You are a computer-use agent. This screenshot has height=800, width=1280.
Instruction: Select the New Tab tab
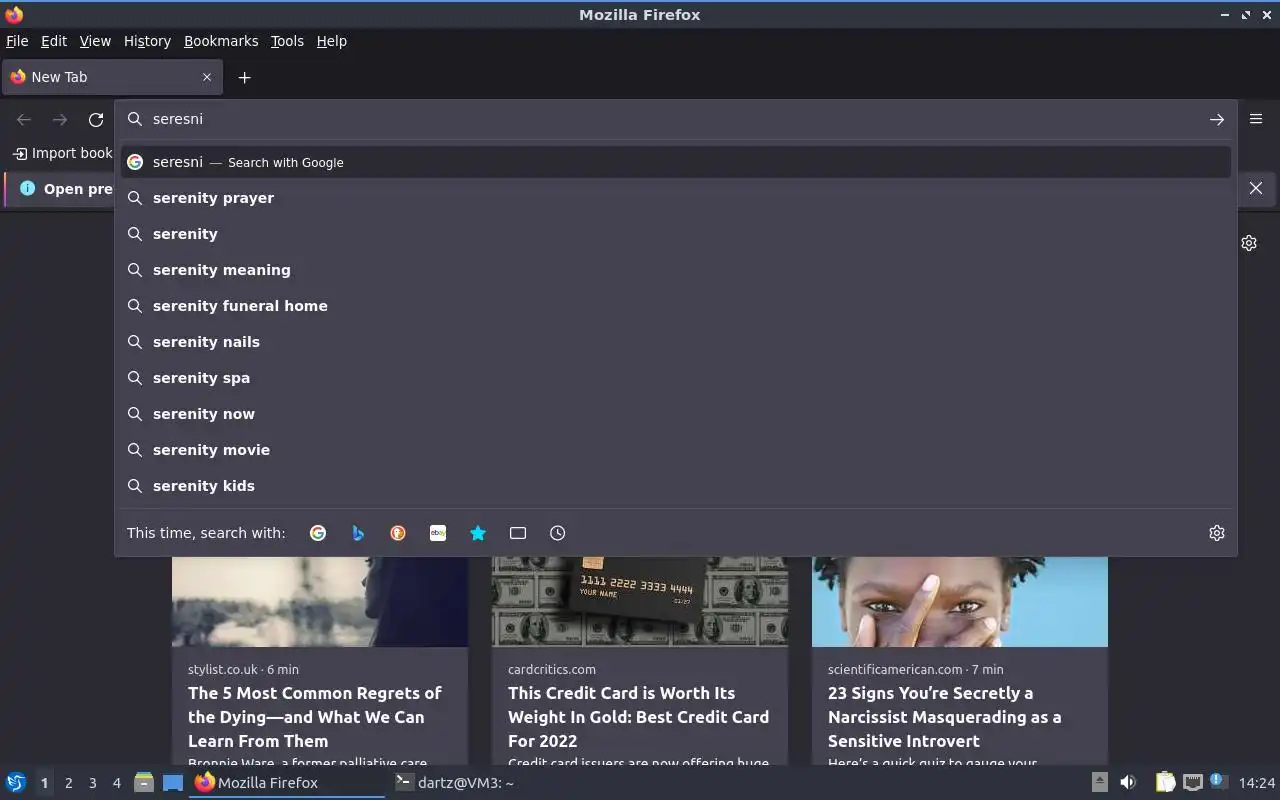point(112,77)
